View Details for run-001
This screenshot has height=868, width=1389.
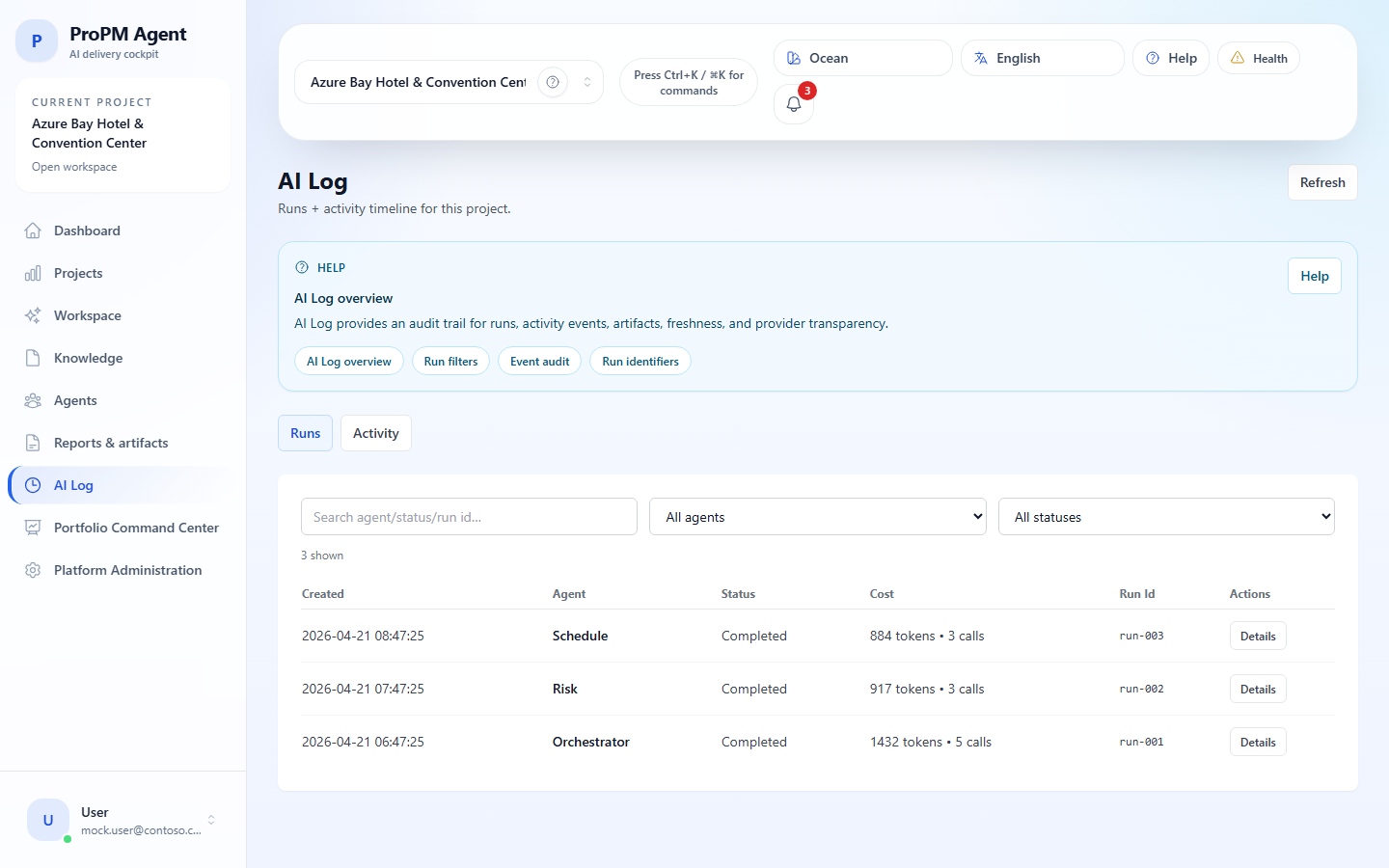(1257, 742)
